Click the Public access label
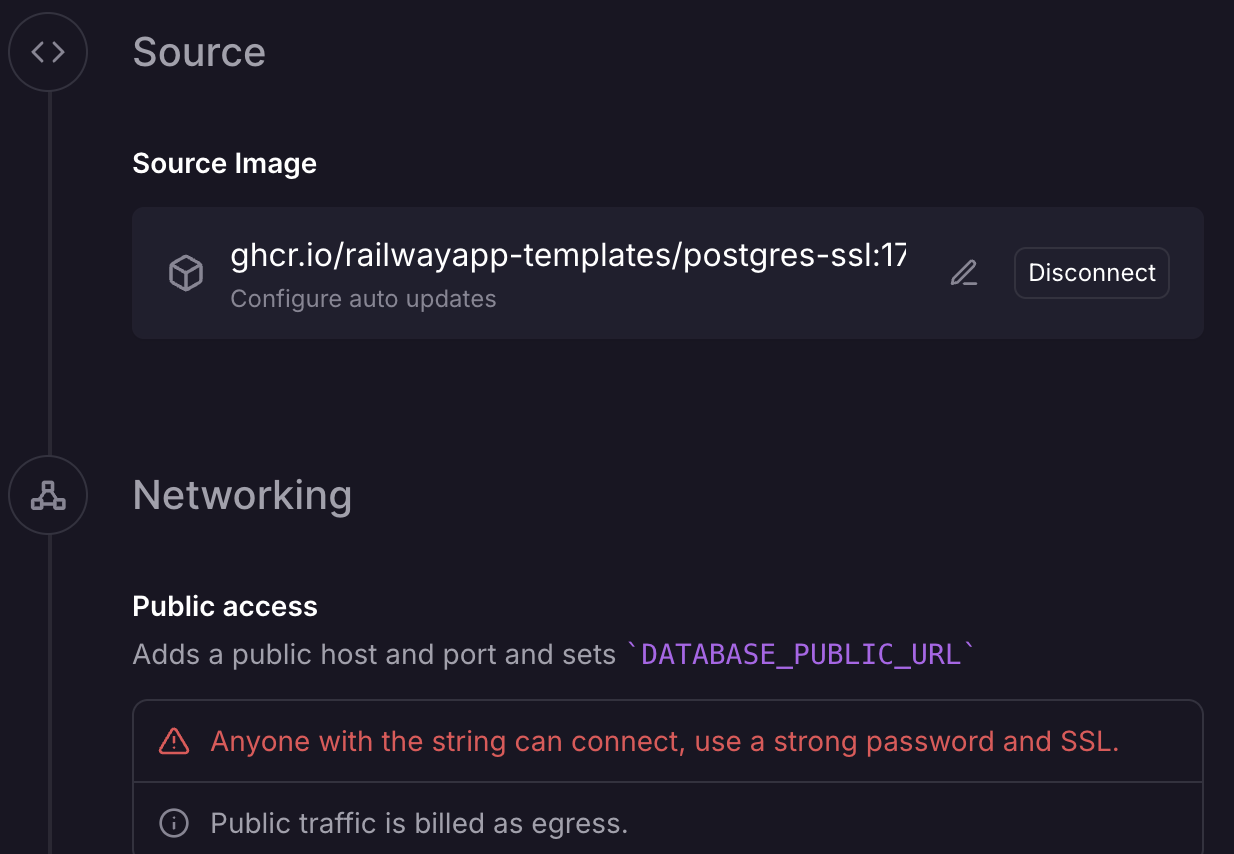The image size is (1234, 854). tap(225, 606)
